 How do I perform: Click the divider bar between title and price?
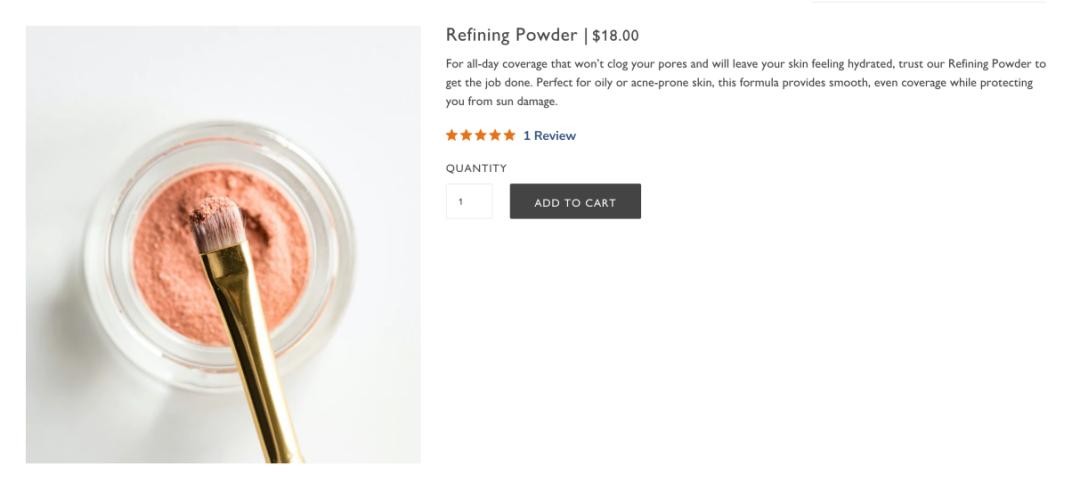[586, 37]
